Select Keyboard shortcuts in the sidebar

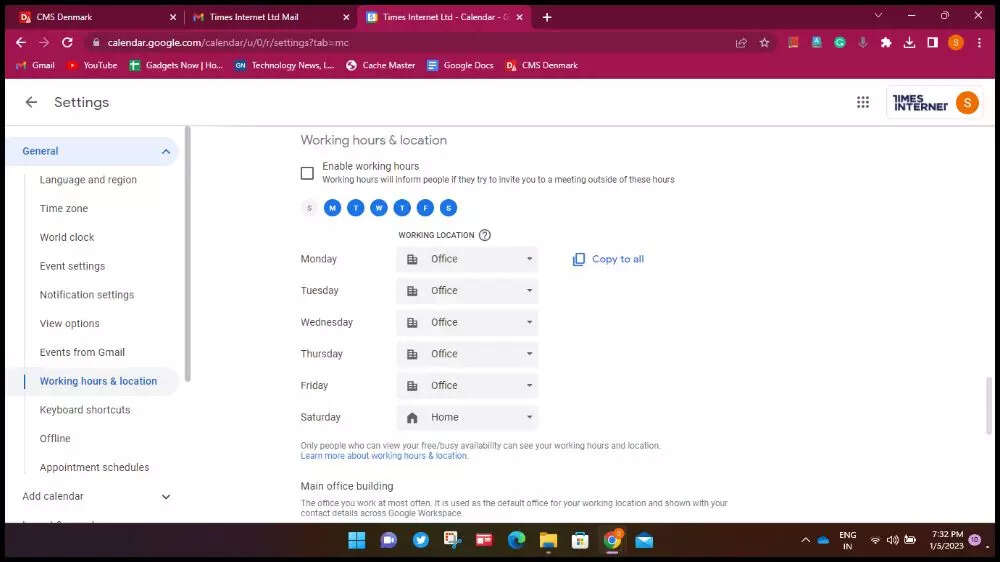[x=85, y=410]
